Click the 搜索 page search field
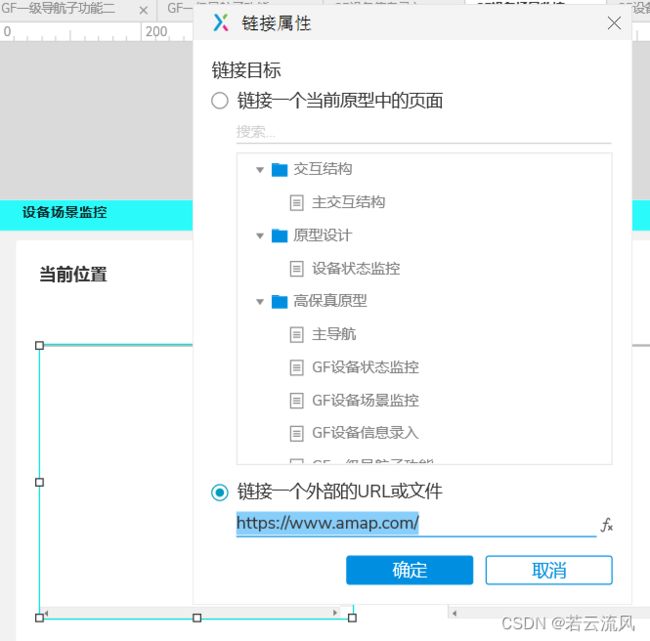The height and width of the screenshot is (641, 650). tap(424, 133)
